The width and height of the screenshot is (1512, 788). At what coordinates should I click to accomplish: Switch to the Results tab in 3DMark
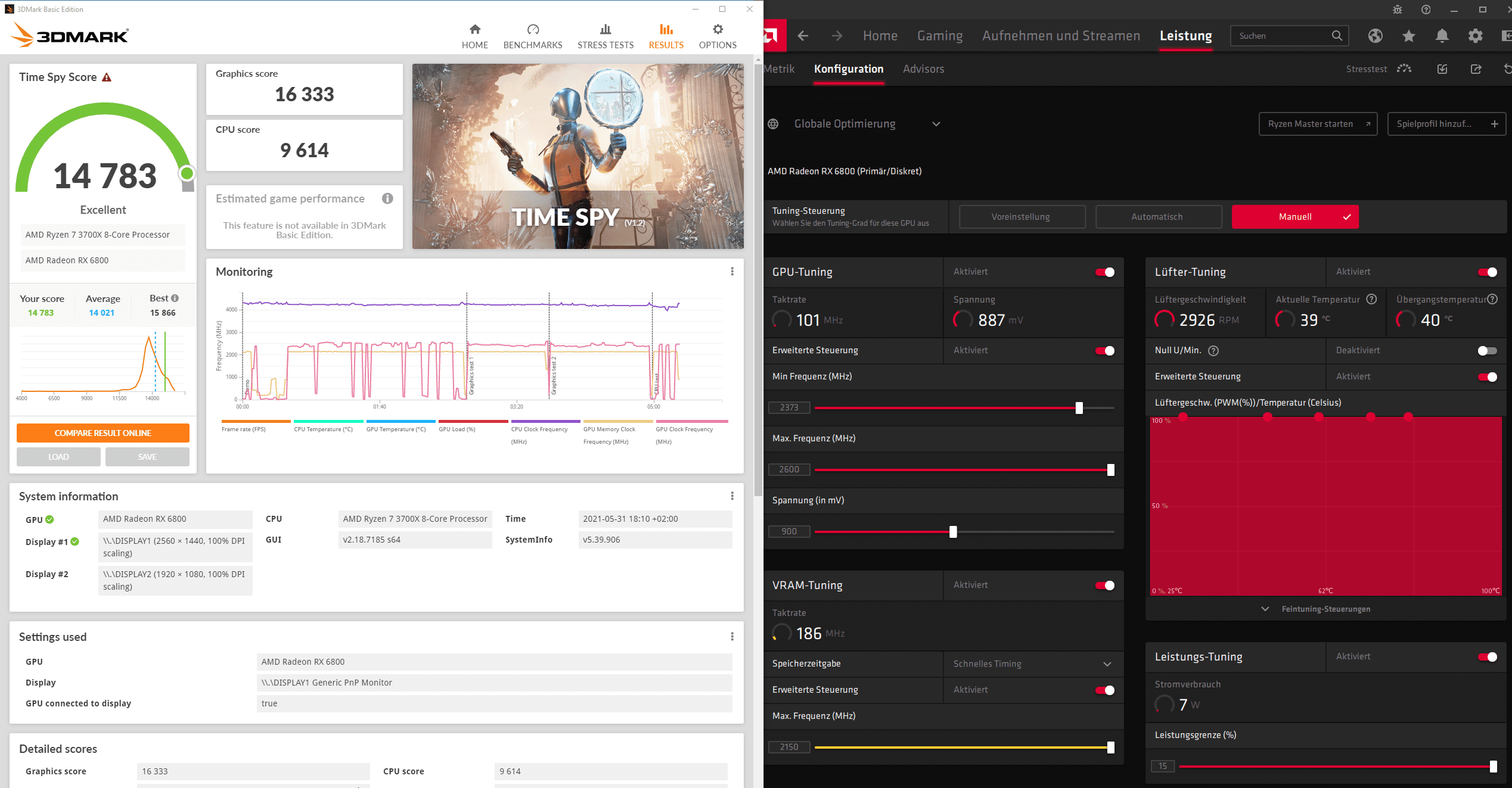tap(666, 36)
